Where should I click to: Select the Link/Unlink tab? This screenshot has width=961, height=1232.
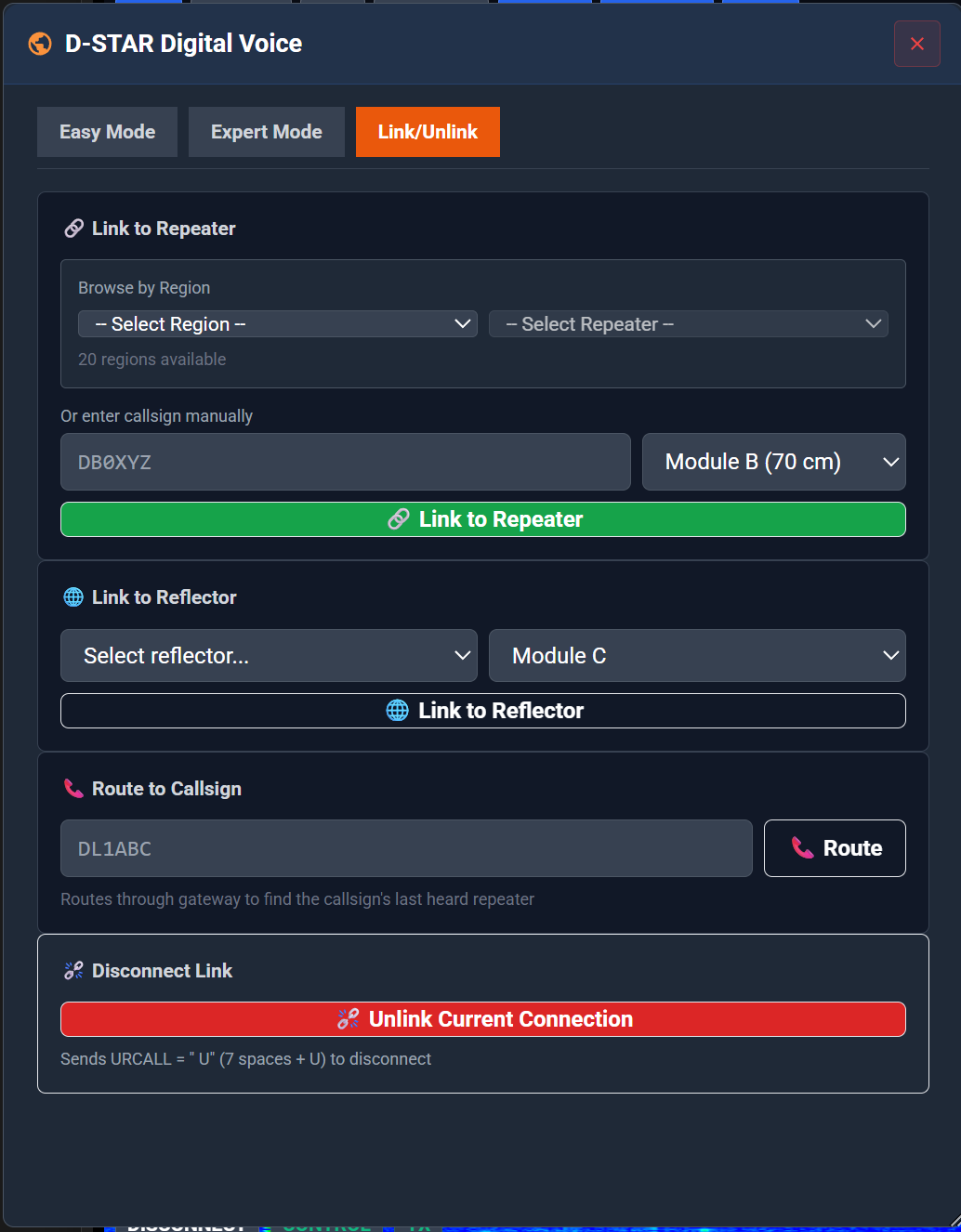428,131
